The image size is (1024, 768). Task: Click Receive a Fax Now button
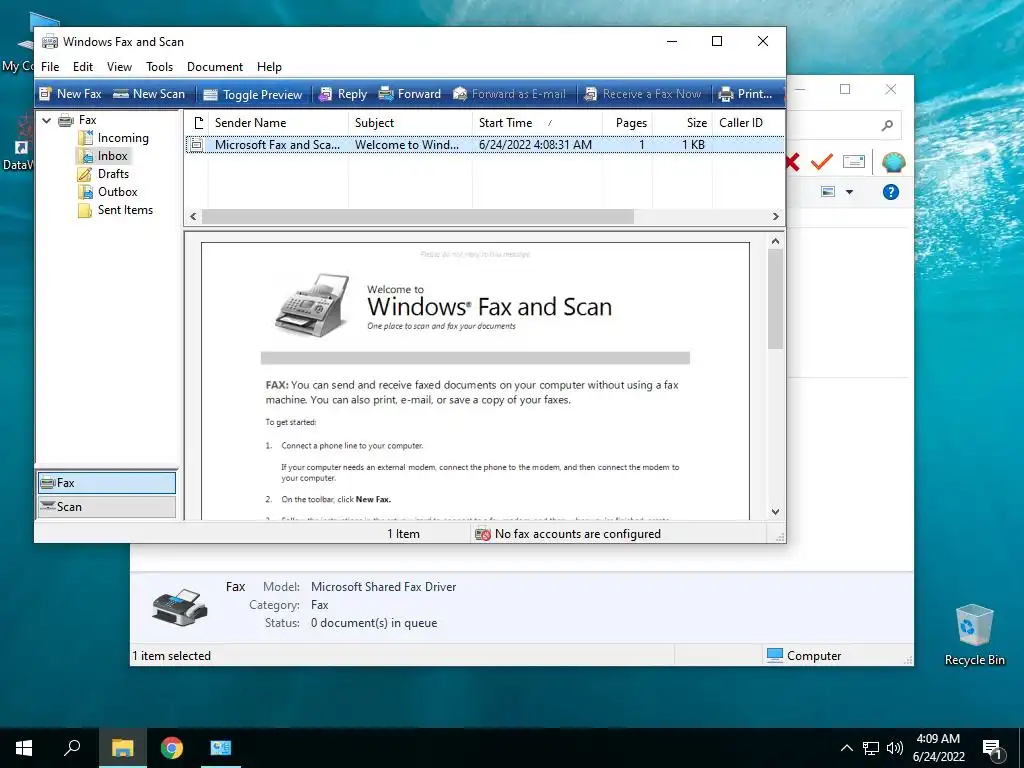[x=643, y=94]
